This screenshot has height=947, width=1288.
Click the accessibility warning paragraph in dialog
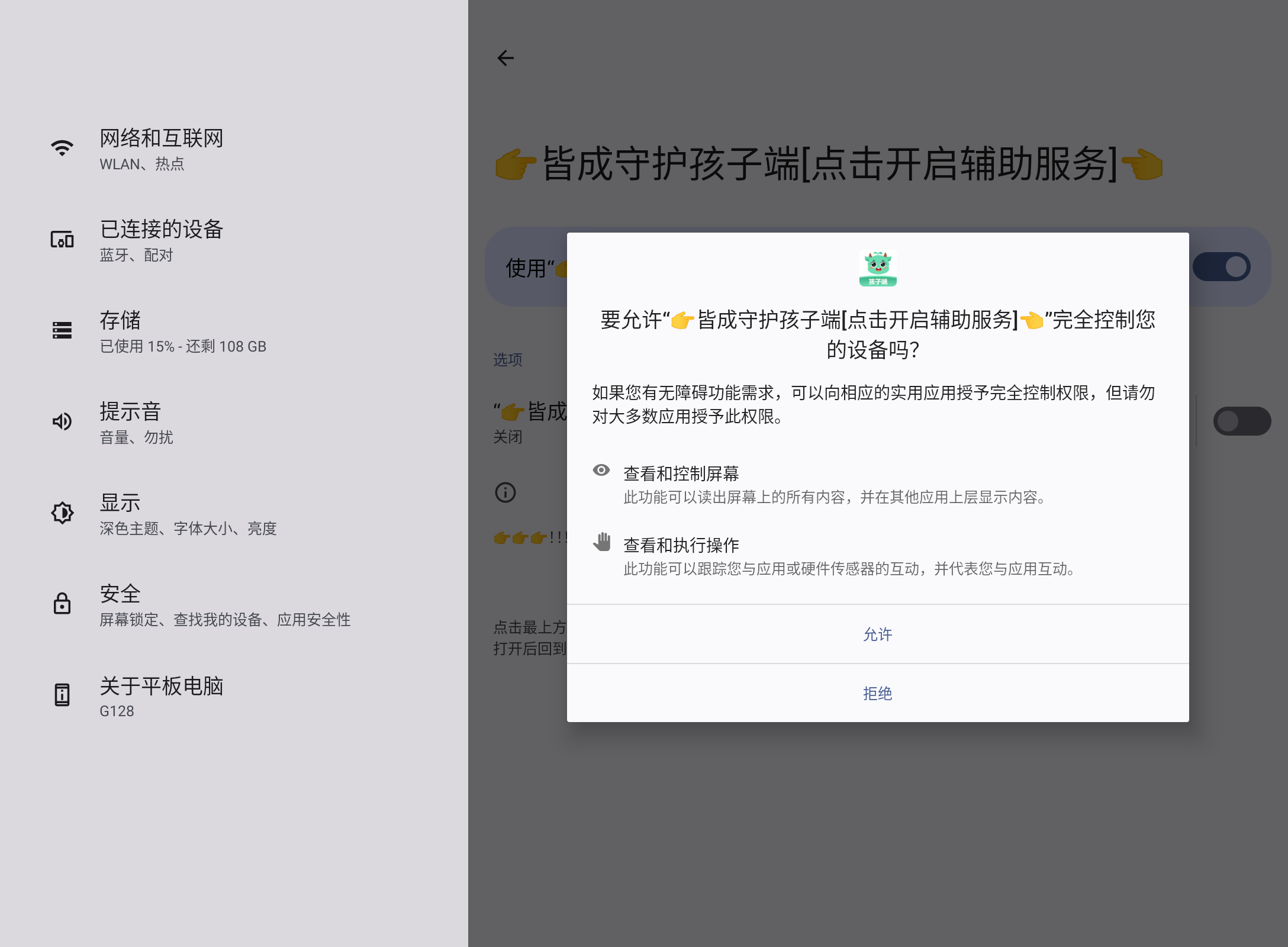(x=874, y=404)
